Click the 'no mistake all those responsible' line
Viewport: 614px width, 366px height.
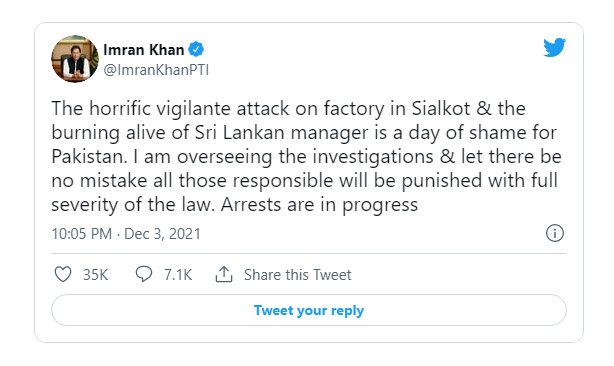click(305, 181)
